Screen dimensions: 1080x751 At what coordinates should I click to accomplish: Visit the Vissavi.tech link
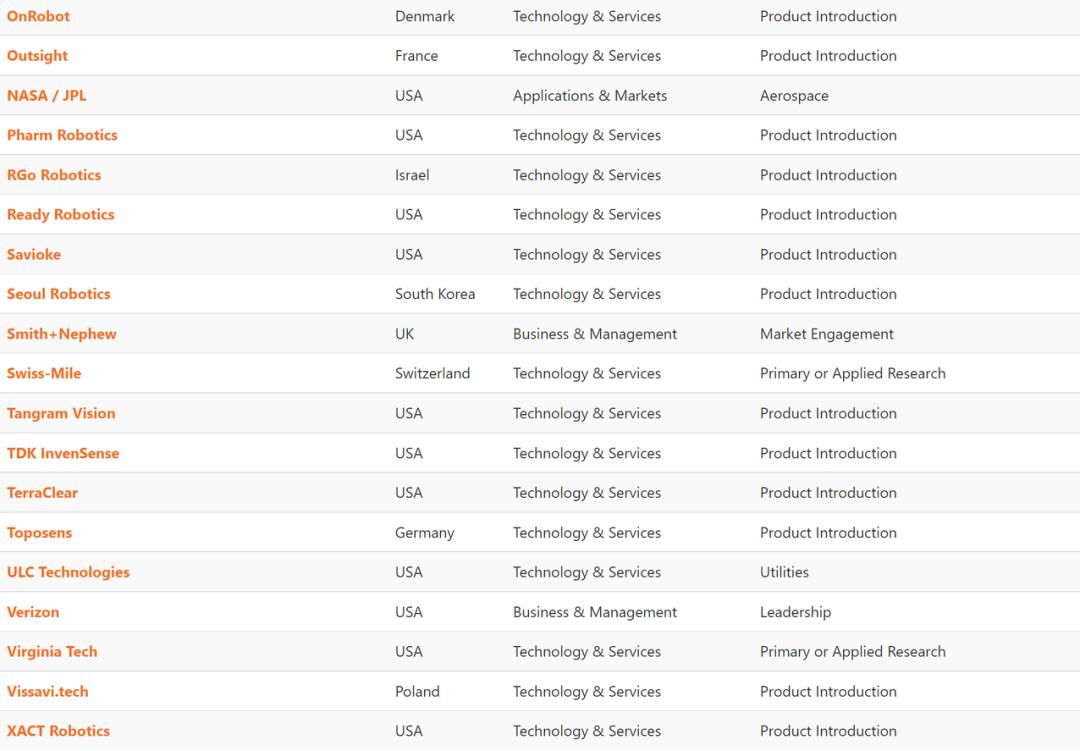pos(48,691)
